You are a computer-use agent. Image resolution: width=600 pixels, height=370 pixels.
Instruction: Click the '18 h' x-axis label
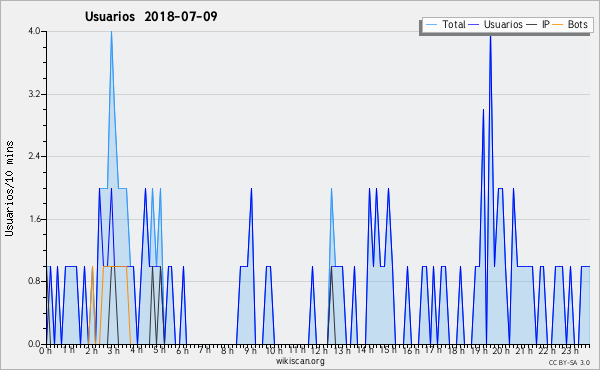click(456, 350)
